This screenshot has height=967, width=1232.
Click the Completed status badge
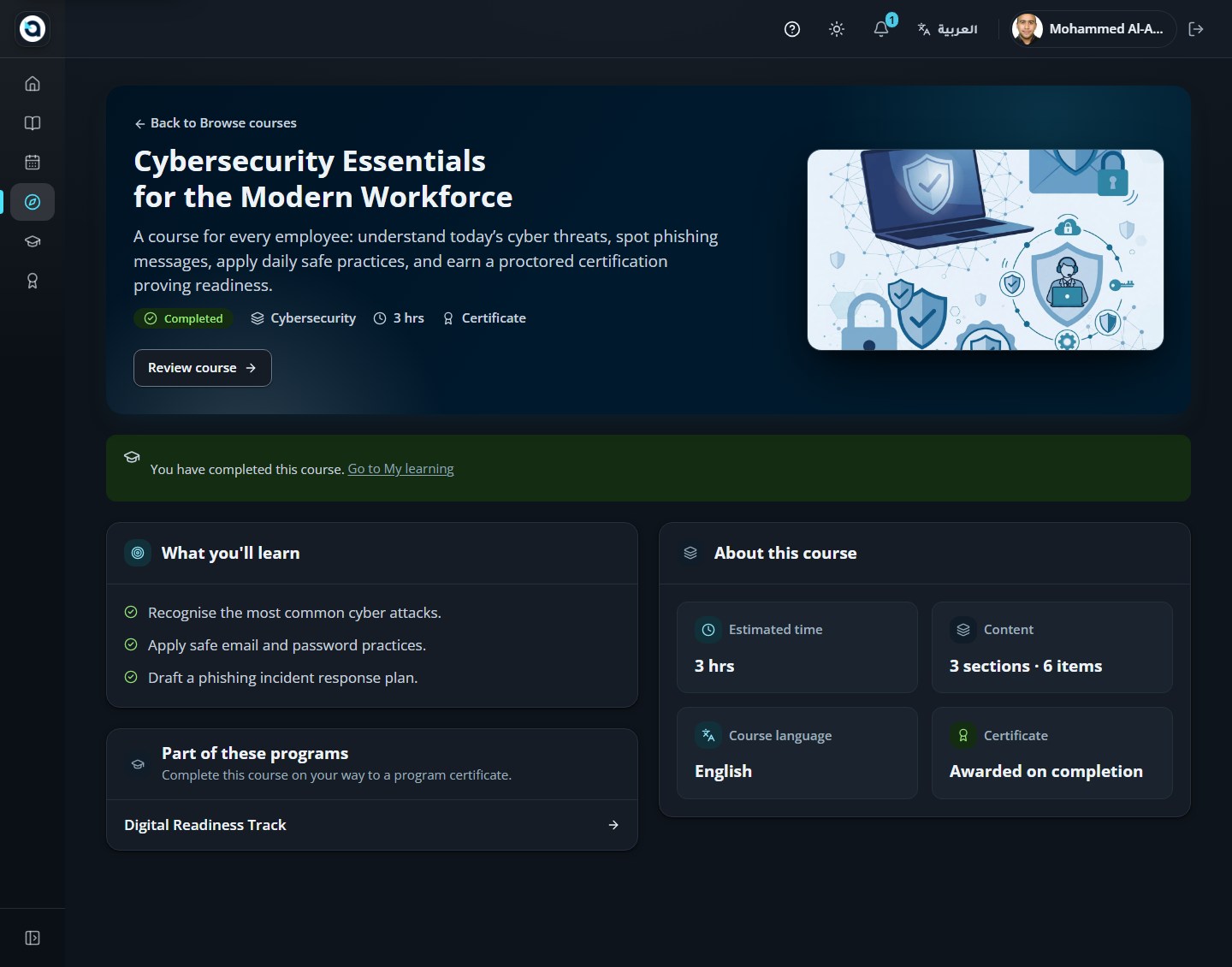pyautogui.click(x=184, y=318)
